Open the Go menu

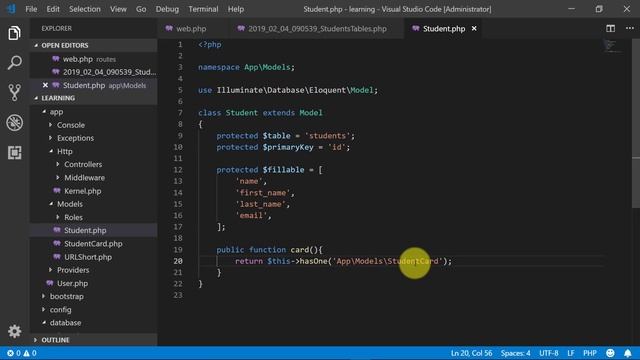141,9
